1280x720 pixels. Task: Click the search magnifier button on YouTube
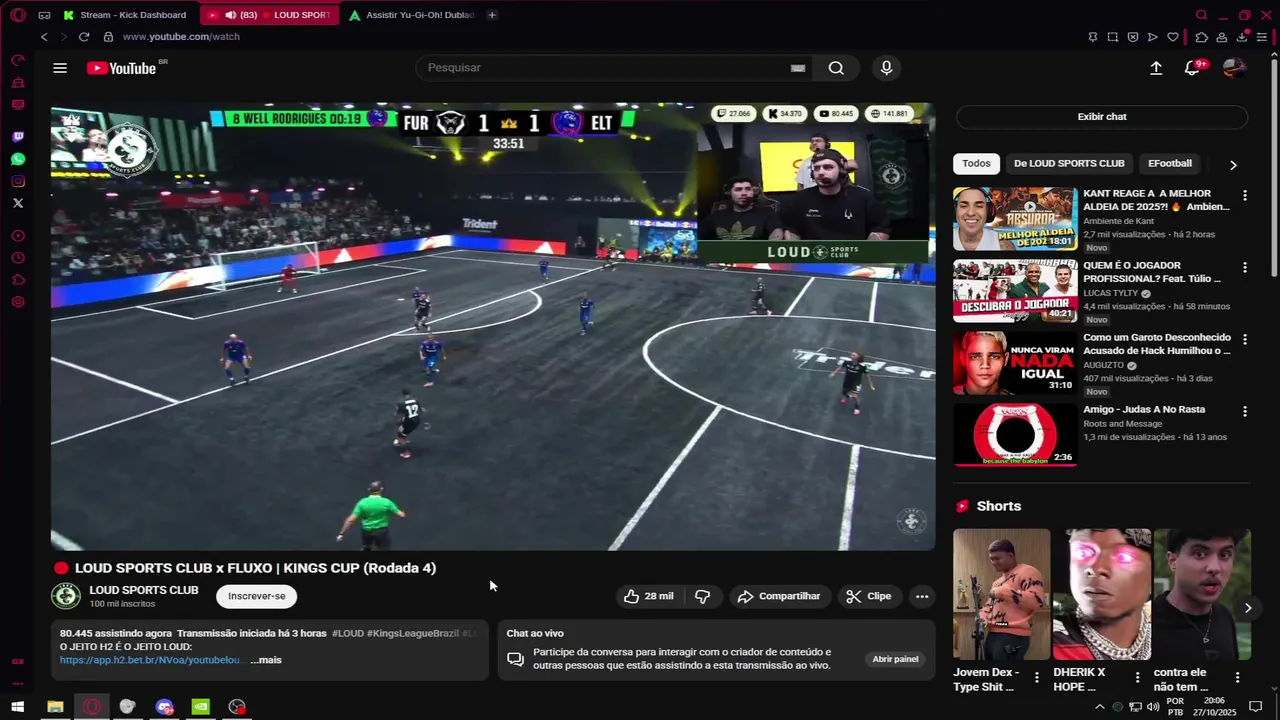pyautogui.click(x=836, y=68)
